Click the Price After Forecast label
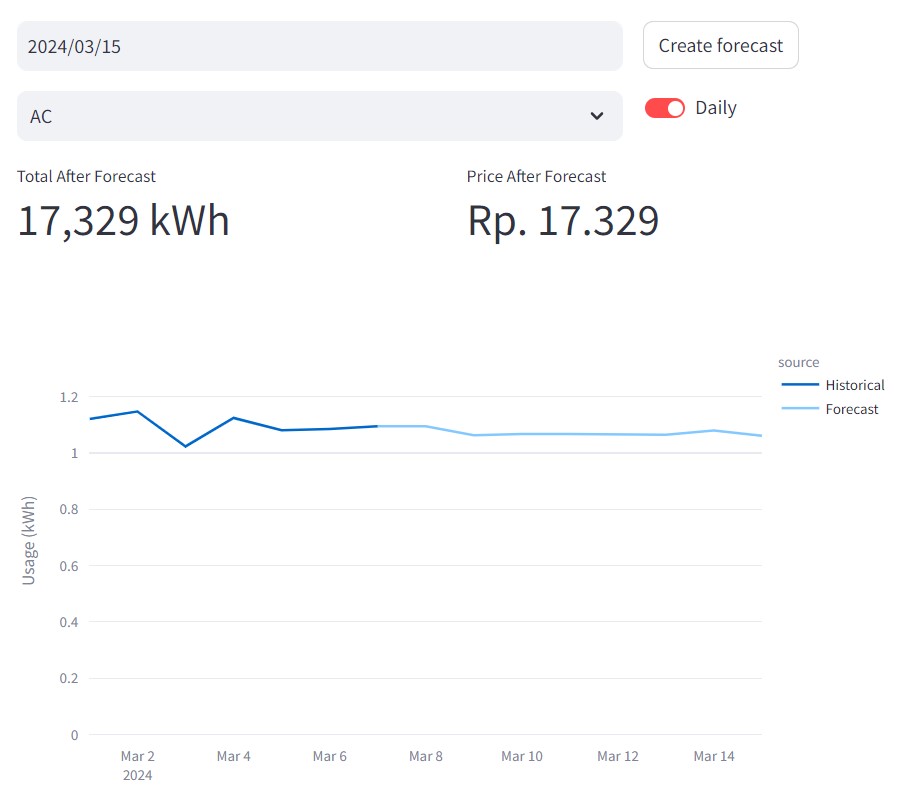This screenshot has width=922, height=787. pyautogui.click(x=537, y=176)
